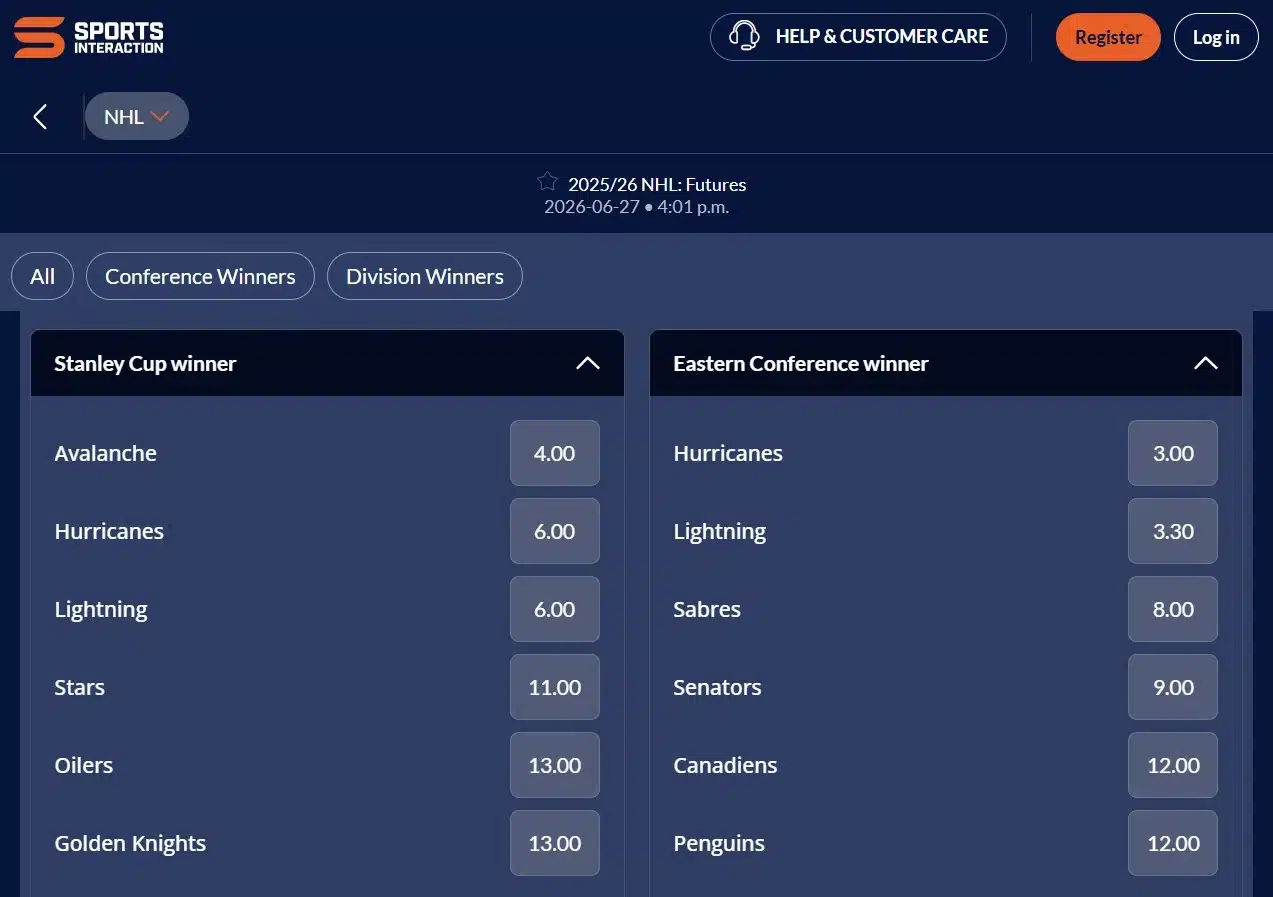Click the headset icon for customer care
The width and height of the screenshot is (1273, 897).
click(x=744, y=36)
